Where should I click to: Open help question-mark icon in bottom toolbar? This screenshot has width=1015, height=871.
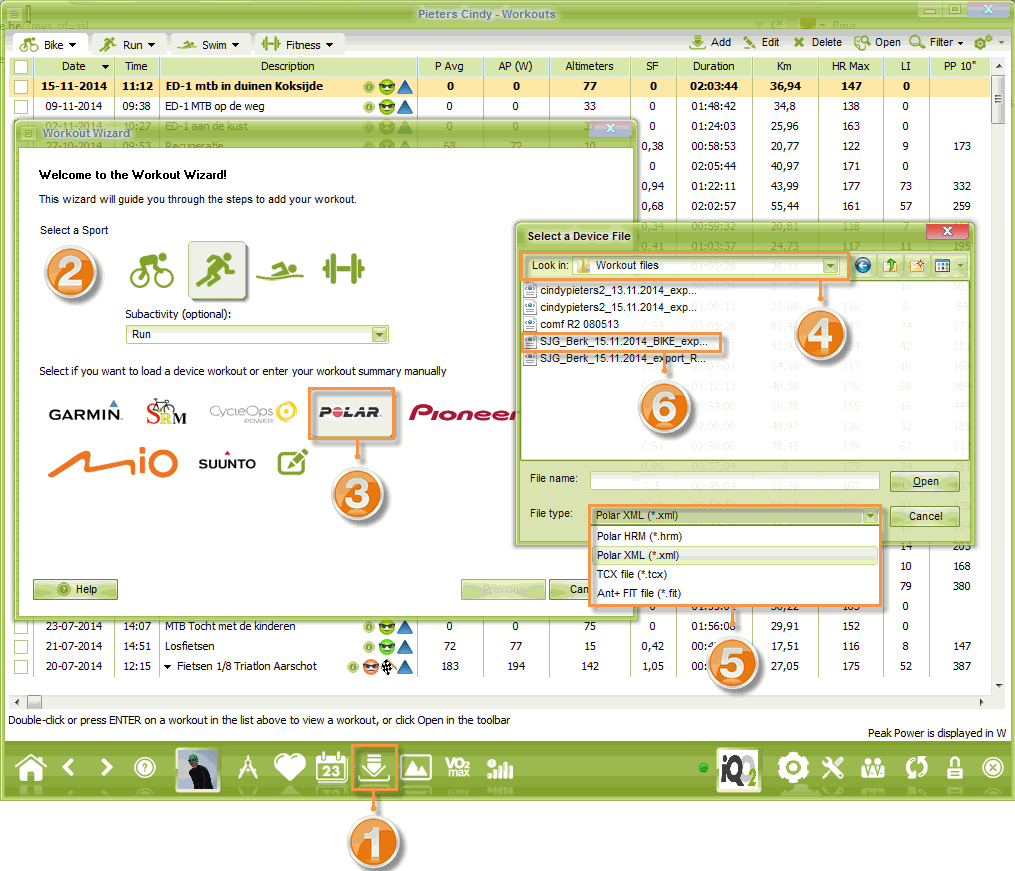click(145, 768)
